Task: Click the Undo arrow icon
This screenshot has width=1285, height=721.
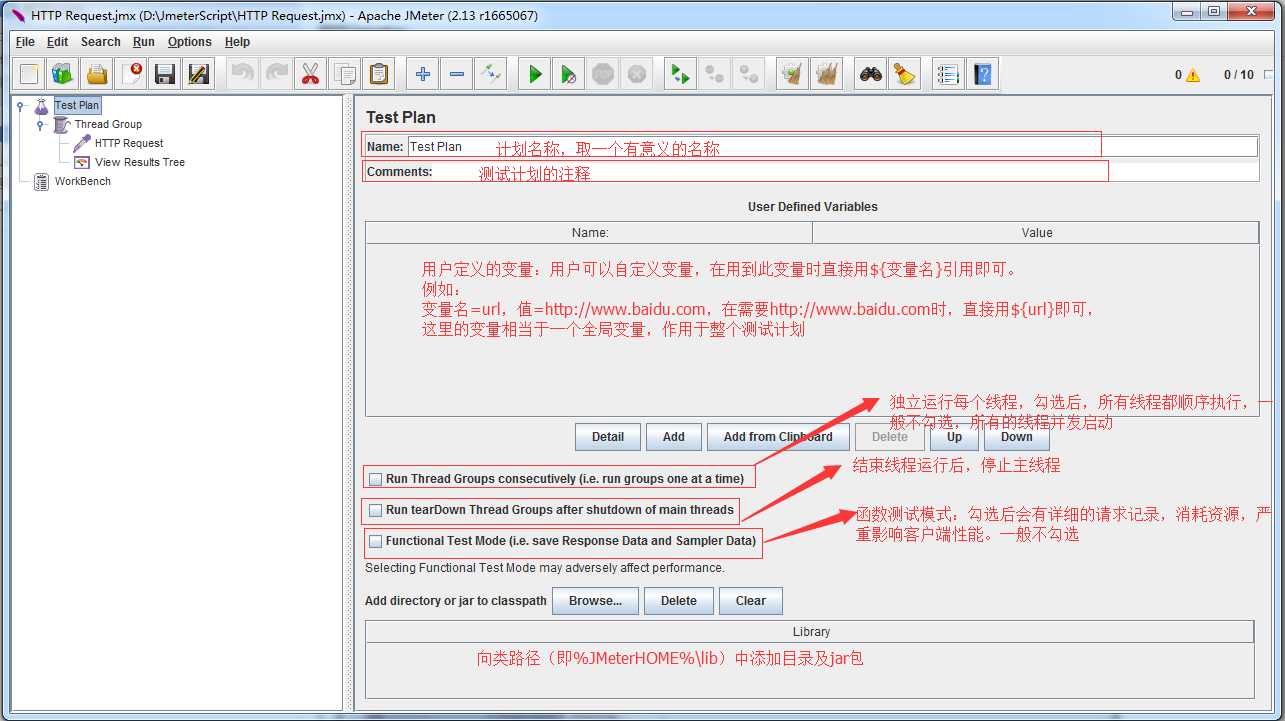Action: (x=243, y=74)
